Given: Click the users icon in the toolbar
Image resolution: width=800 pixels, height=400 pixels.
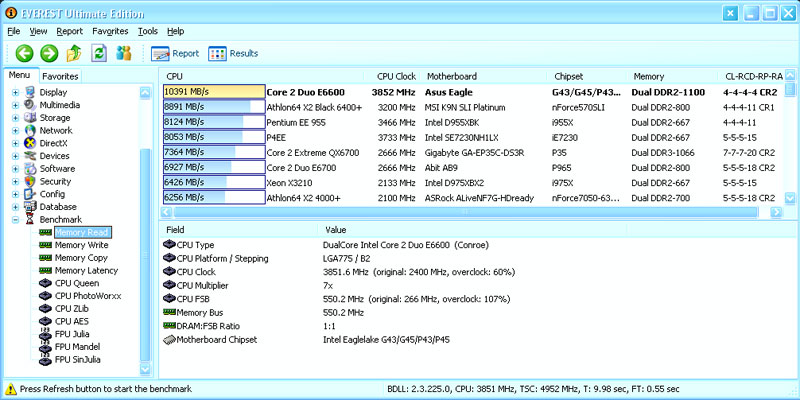Looking at the screenshot, I should coord(123,53).
